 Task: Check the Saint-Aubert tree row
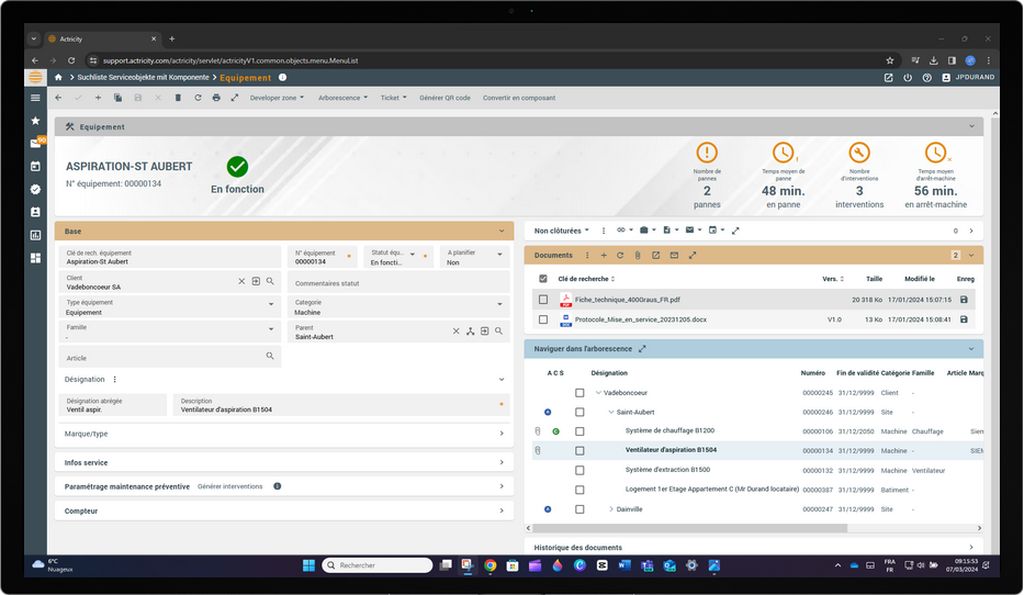pos(579,412)
